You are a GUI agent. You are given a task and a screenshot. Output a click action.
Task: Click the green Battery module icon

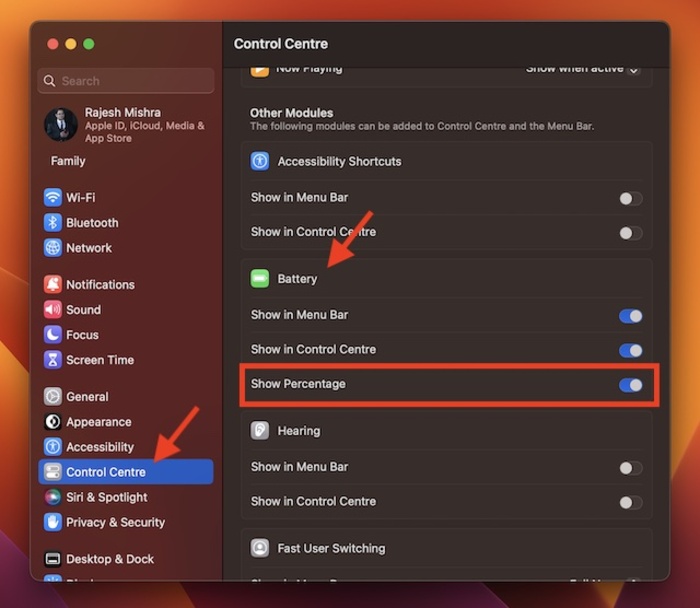click(x=259, y=279)
